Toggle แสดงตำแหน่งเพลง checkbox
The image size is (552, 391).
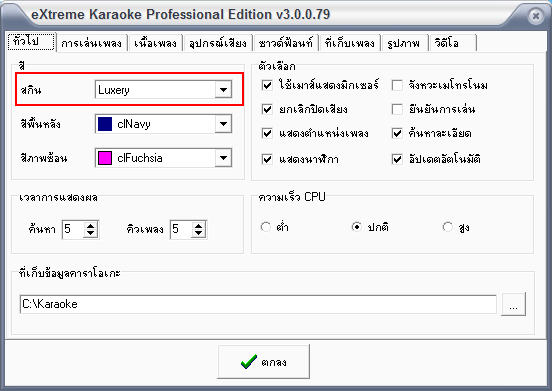267,133
